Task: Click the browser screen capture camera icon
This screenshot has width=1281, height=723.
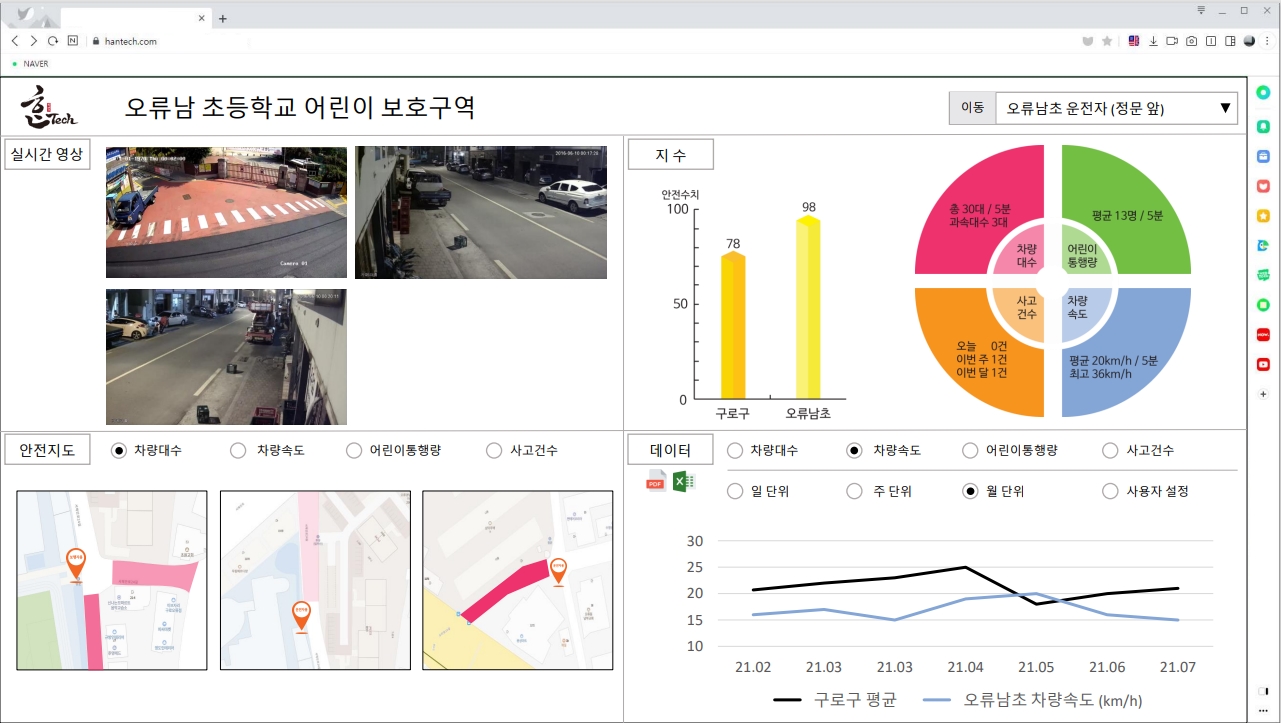Action: [x=1191, y=41]
